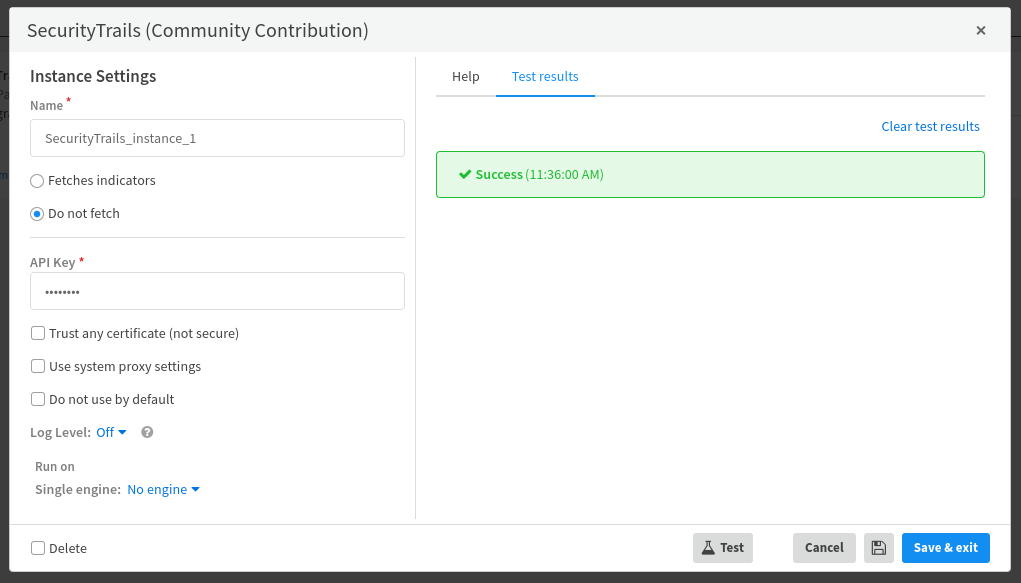
Task: Click the floppy disk save icon
Action: click(x=878, y=548)
